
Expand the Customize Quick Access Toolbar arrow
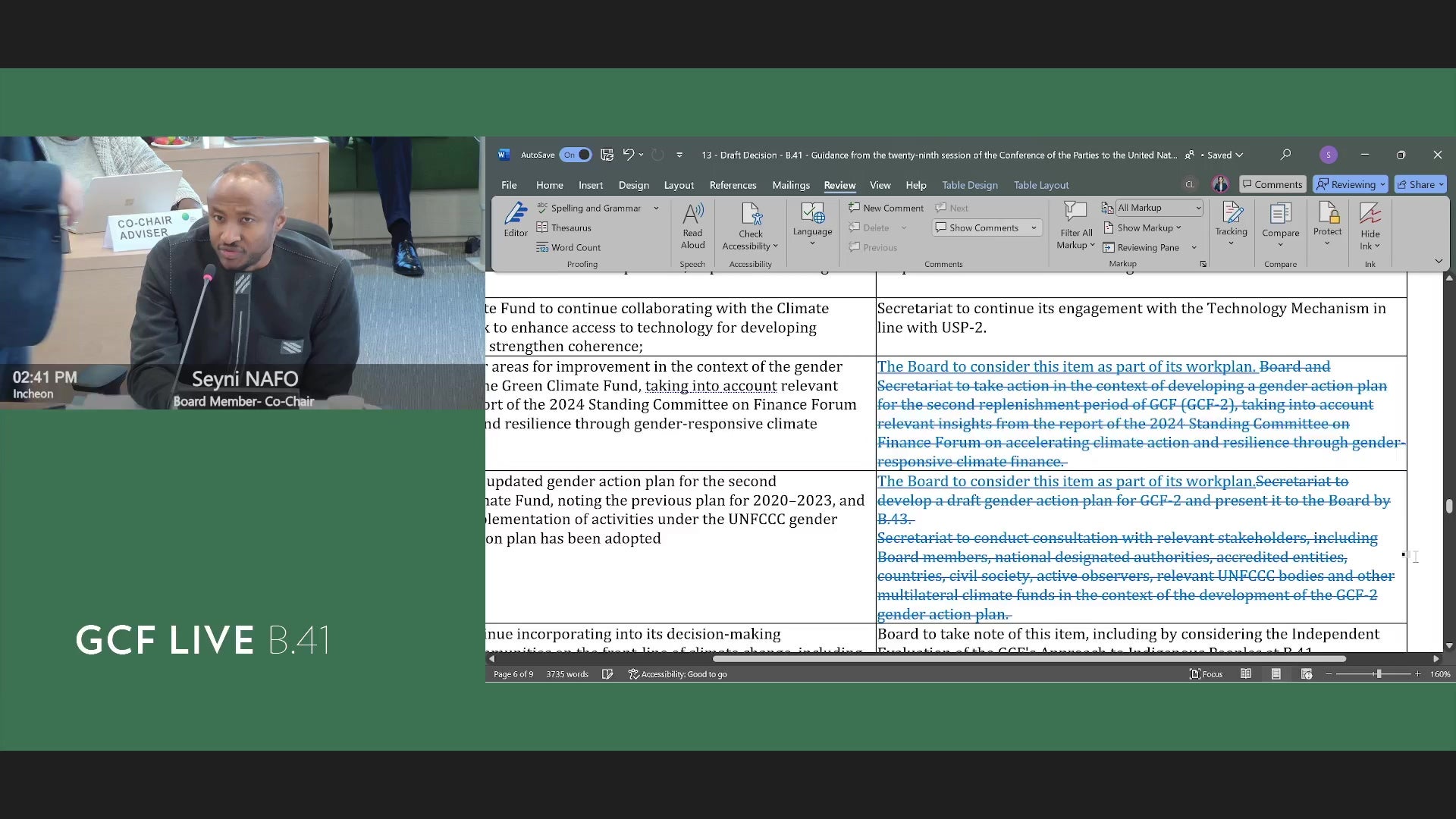click(679, 155)
